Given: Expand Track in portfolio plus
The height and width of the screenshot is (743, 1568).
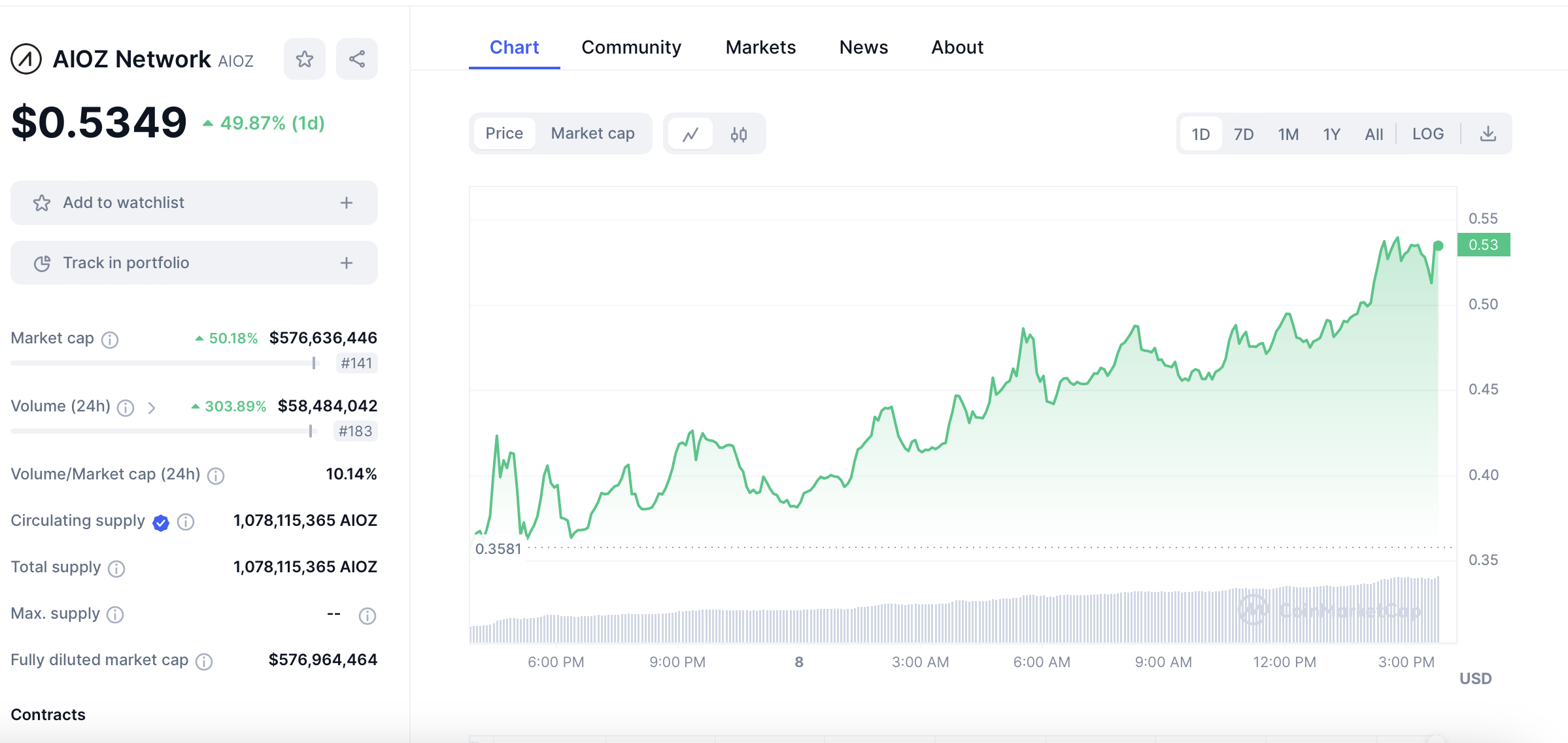Looking at the screenshot, I should 347,263.
